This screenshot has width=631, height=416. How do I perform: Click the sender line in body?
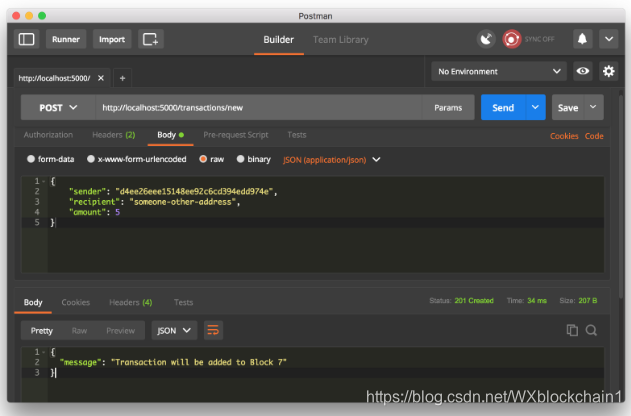click(x=173, y=192)
